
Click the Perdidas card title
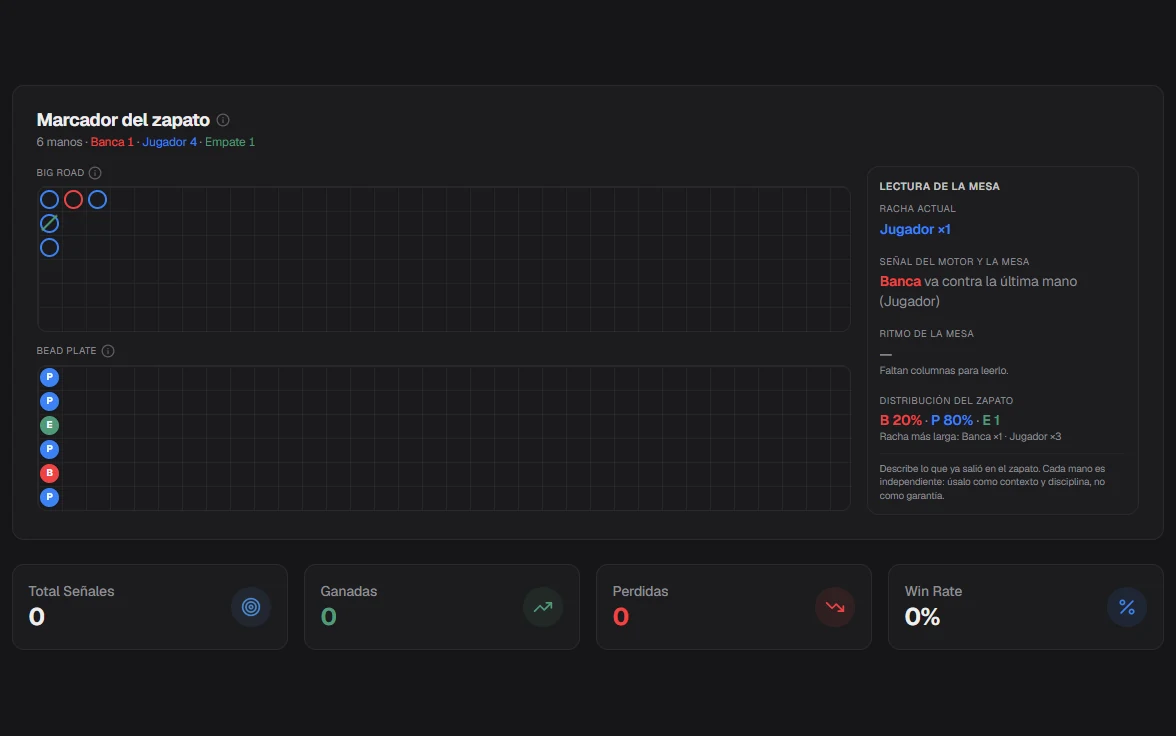tap(640, 591)
